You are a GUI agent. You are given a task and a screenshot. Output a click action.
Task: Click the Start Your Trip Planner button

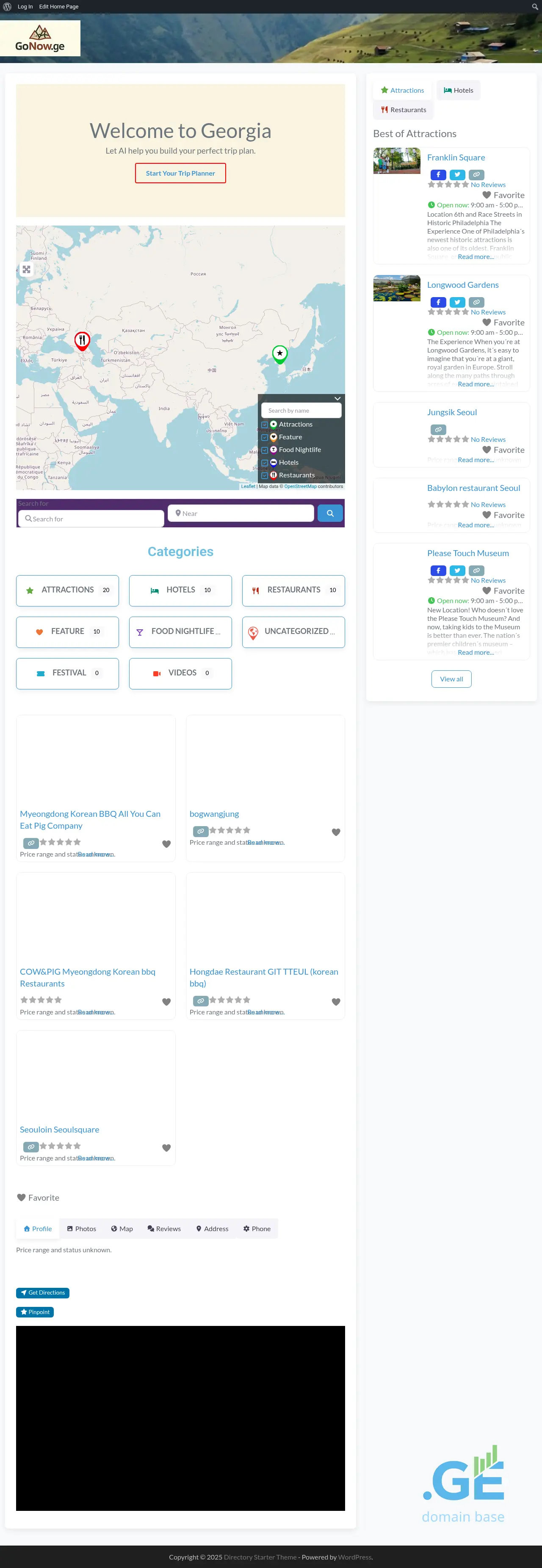[180, 174]
